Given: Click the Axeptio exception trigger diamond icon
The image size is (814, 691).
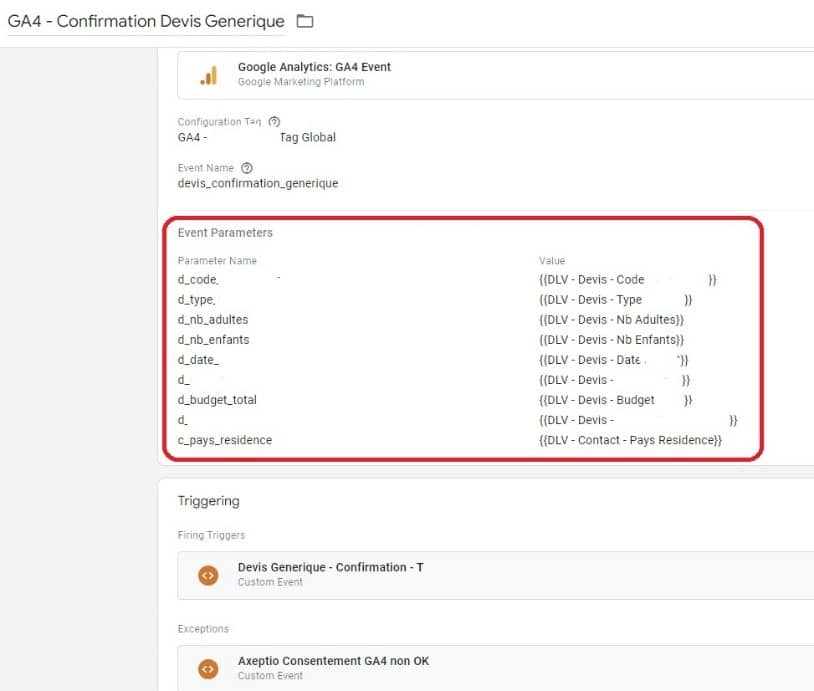Looking at the screenshot, I should point(207,668).
